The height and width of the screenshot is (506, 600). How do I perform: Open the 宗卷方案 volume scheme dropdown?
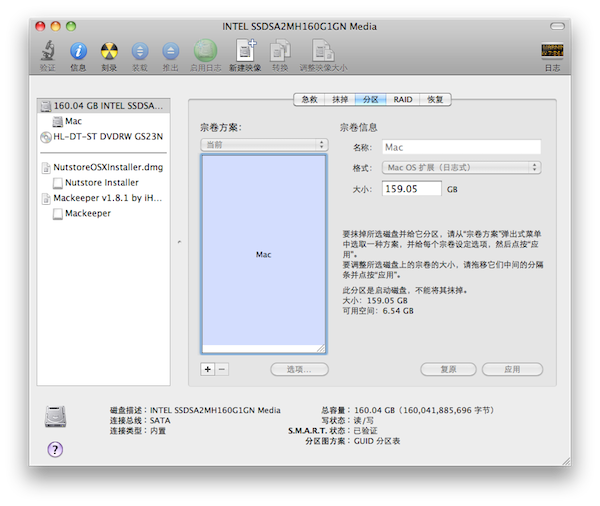pos(263,145)
